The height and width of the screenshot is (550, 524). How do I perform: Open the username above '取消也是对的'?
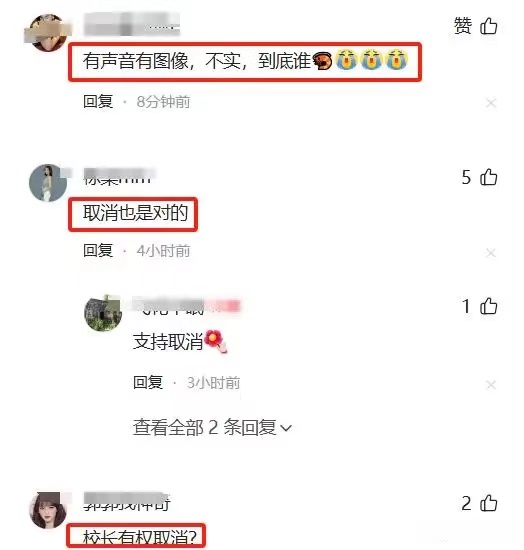[x=119, y=176]
